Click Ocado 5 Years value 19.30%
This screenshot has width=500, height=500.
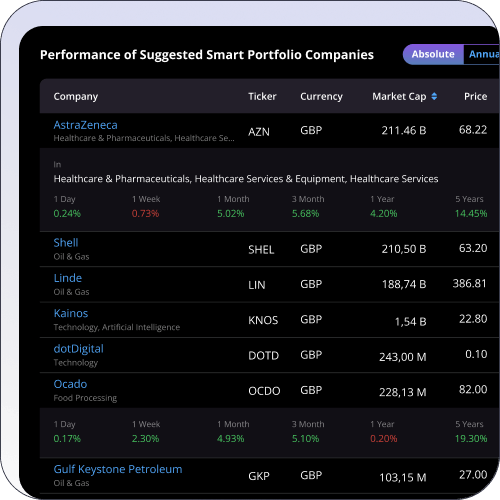[x=471, y=438]
